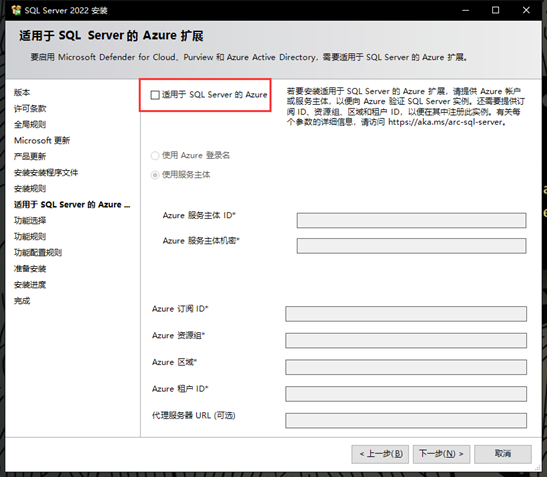547x477 pixels.
Task: Open the 功能配置规则 step in sidebar
Action: pos(38,253)
